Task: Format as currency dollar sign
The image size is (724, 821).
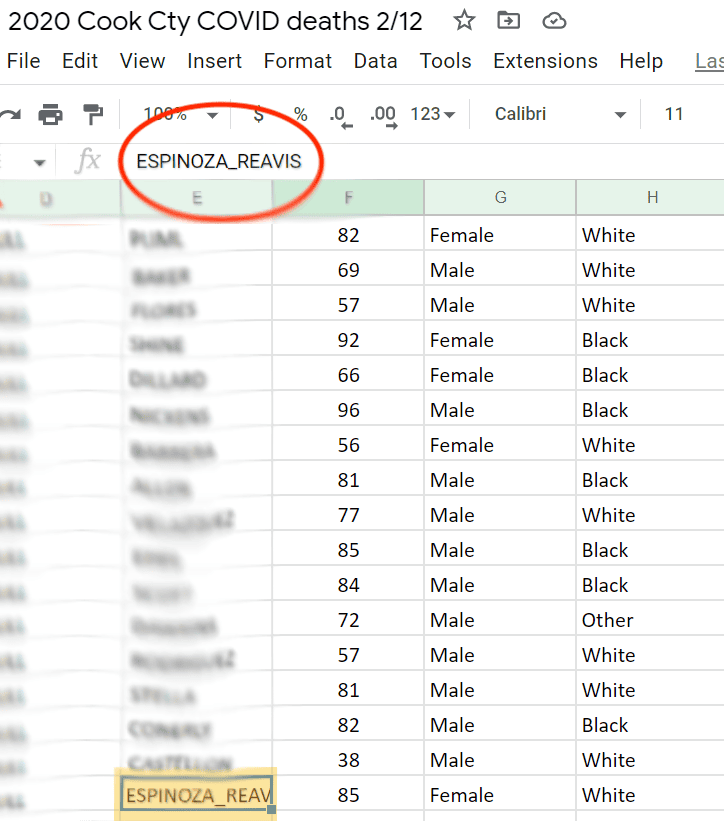Action: pos(259,114)
